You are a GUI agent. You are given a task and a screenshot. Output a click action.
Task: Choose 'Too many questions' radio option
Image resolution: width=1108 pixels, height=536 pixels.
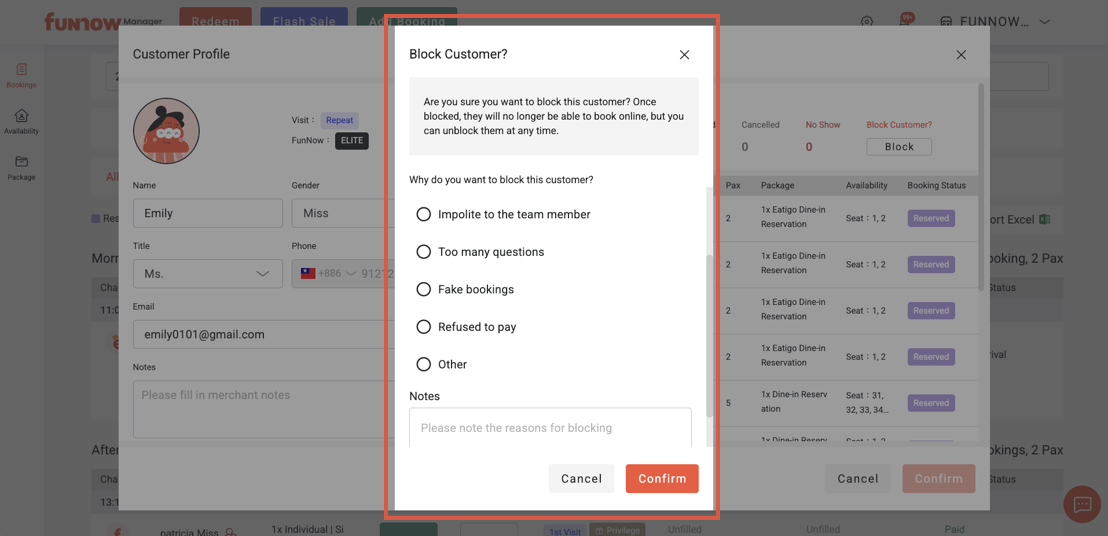424,252
